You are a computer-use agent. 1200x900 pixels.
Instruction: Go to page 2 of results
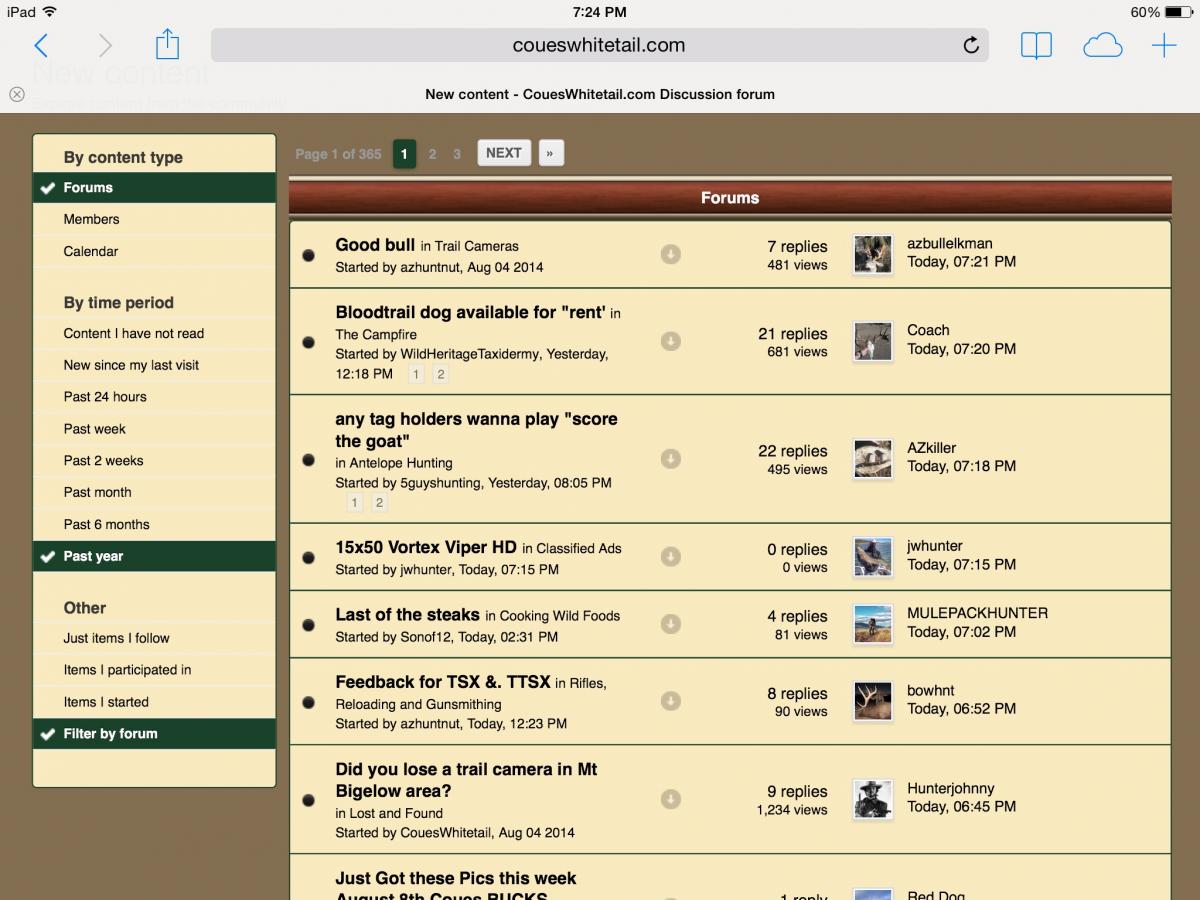click(x=432, y=154)
